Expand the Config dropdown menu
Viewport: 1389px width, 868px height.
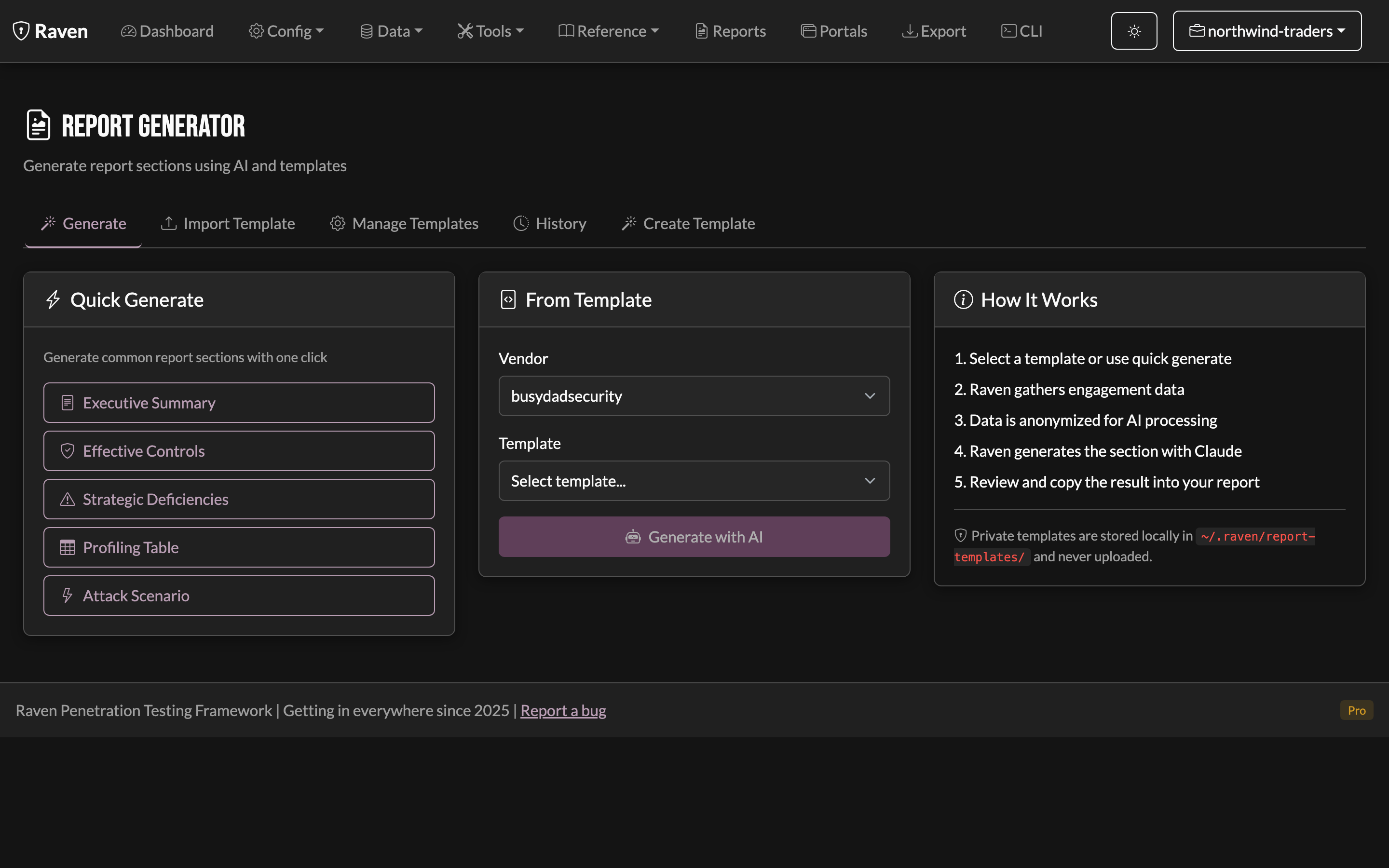tap(286, 31)
